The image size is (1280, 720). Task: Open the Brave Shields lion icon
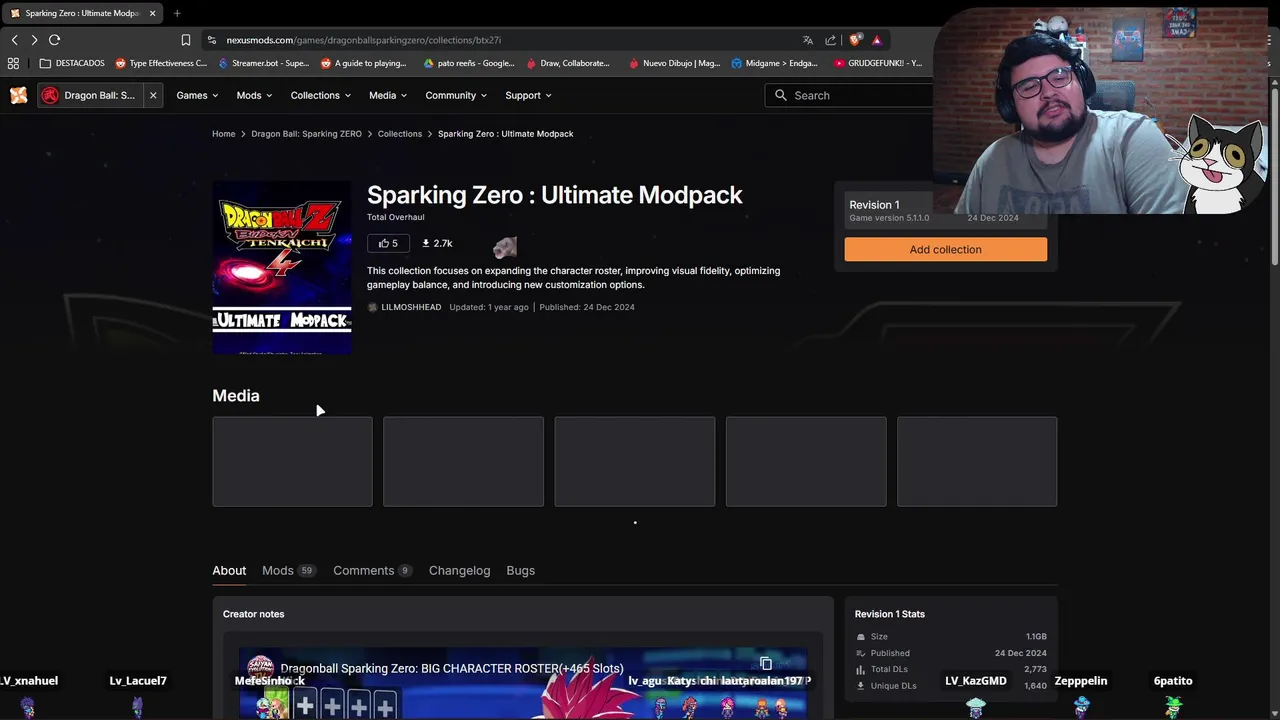[x=855, y=40]
